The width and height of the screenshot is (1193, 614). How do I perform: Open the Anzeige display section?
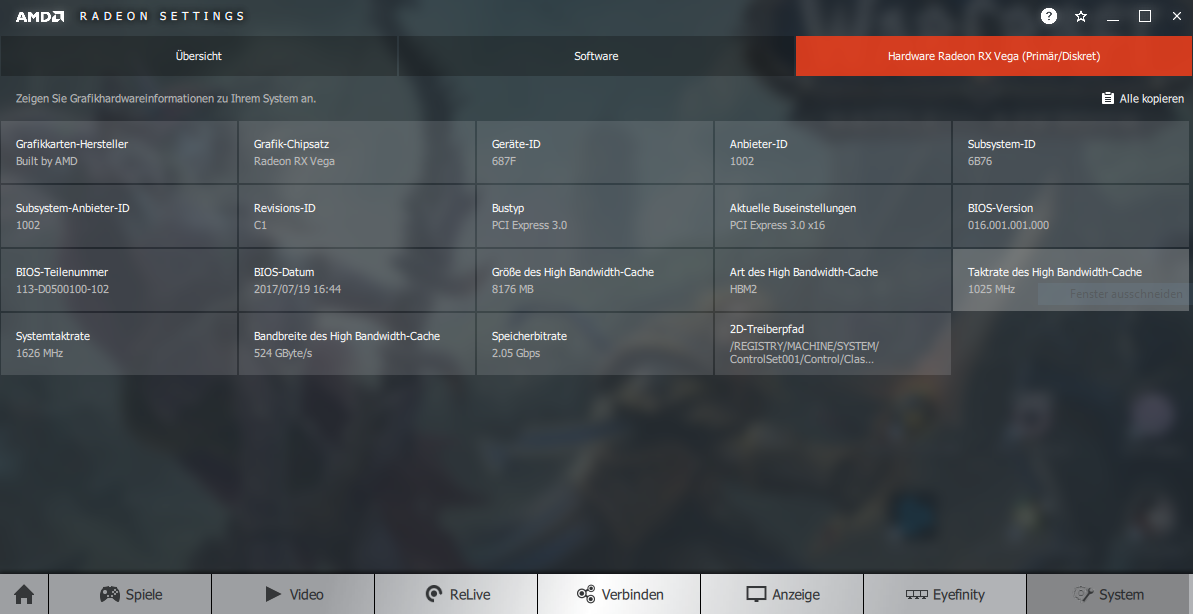[x=781, y=594]
